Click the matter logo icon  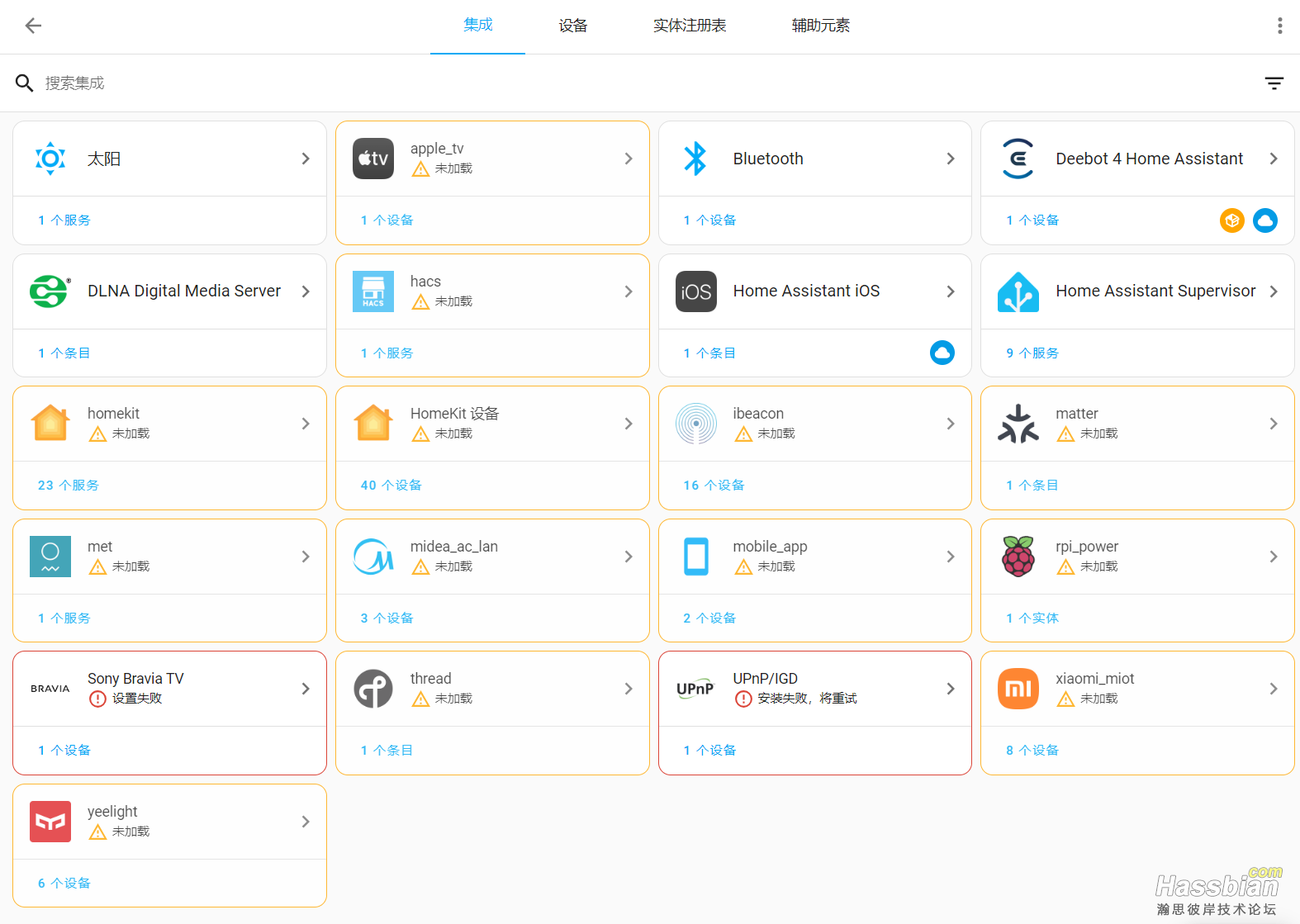[1018, 424]
